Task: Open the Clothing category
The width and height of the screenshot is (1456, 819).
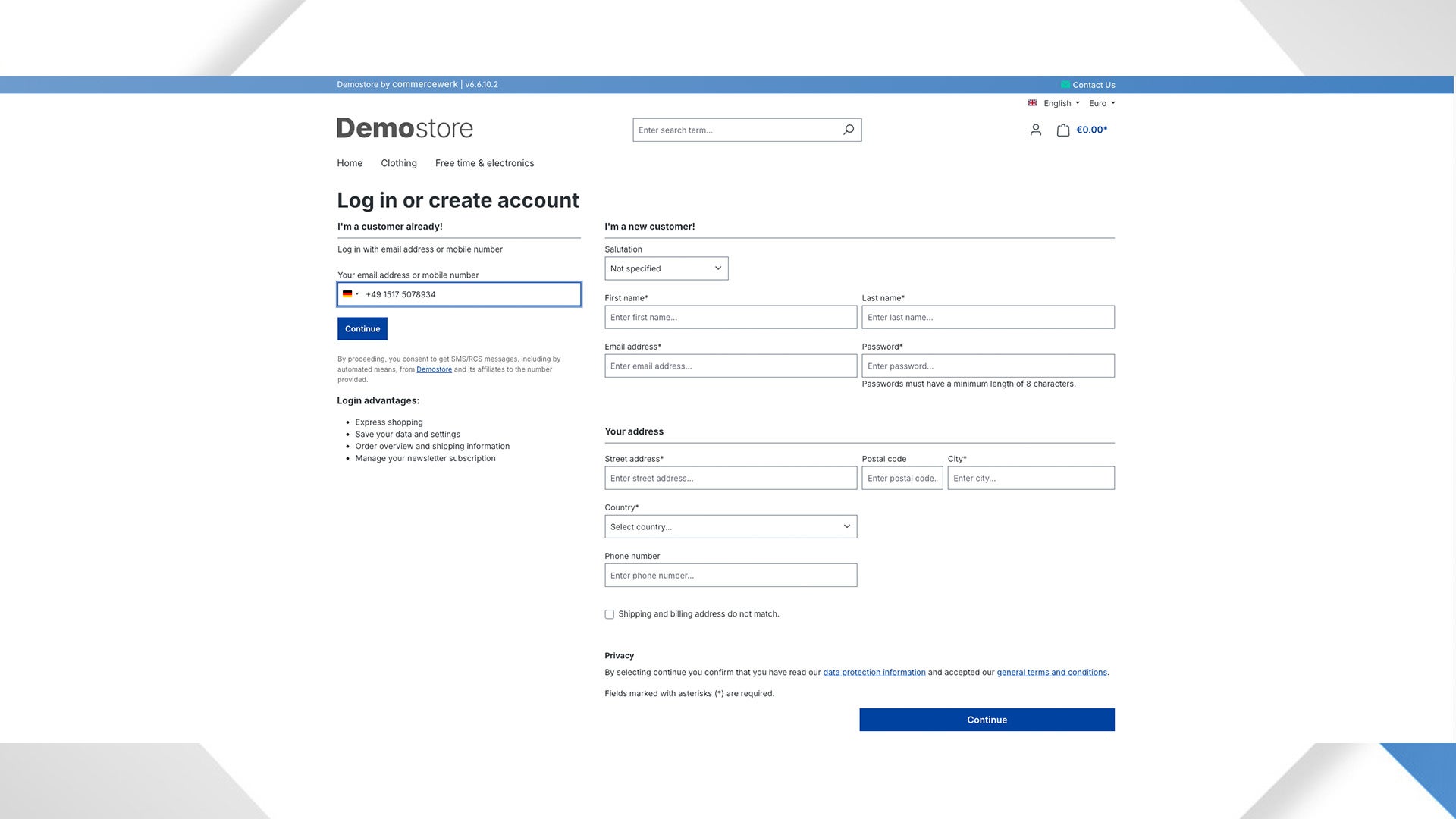Action: pos(399,163)
